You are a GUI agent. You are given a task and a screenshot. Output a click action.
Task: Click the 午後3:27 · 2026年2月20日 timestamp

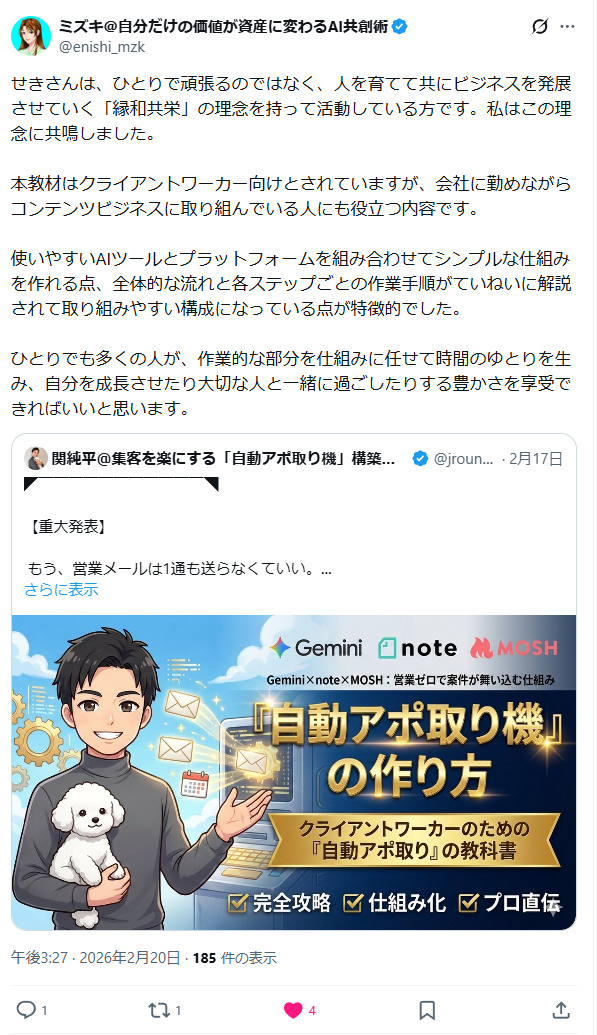(96, 958)
